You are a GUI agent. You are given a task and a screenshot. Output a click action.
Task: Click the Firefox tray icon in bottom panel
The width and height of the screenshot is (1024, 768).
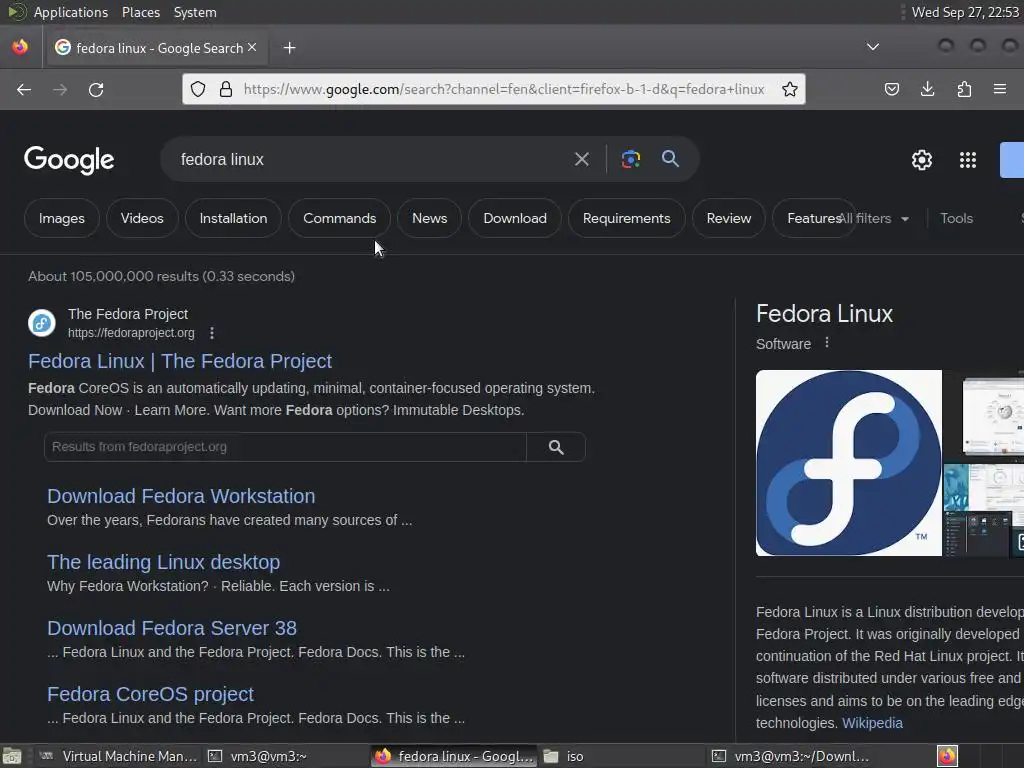pos(947,756)
